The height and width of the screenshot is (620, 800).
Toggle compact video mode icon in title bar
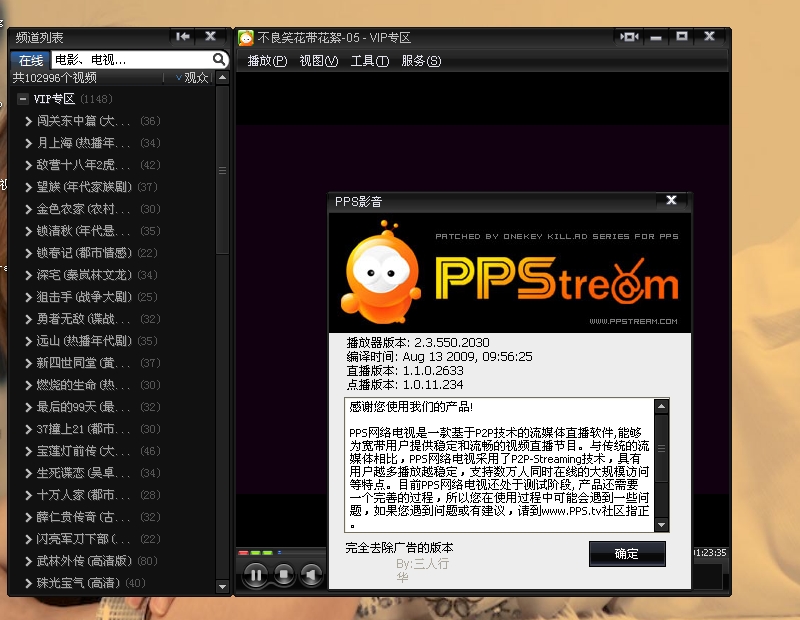pos(629,37)
